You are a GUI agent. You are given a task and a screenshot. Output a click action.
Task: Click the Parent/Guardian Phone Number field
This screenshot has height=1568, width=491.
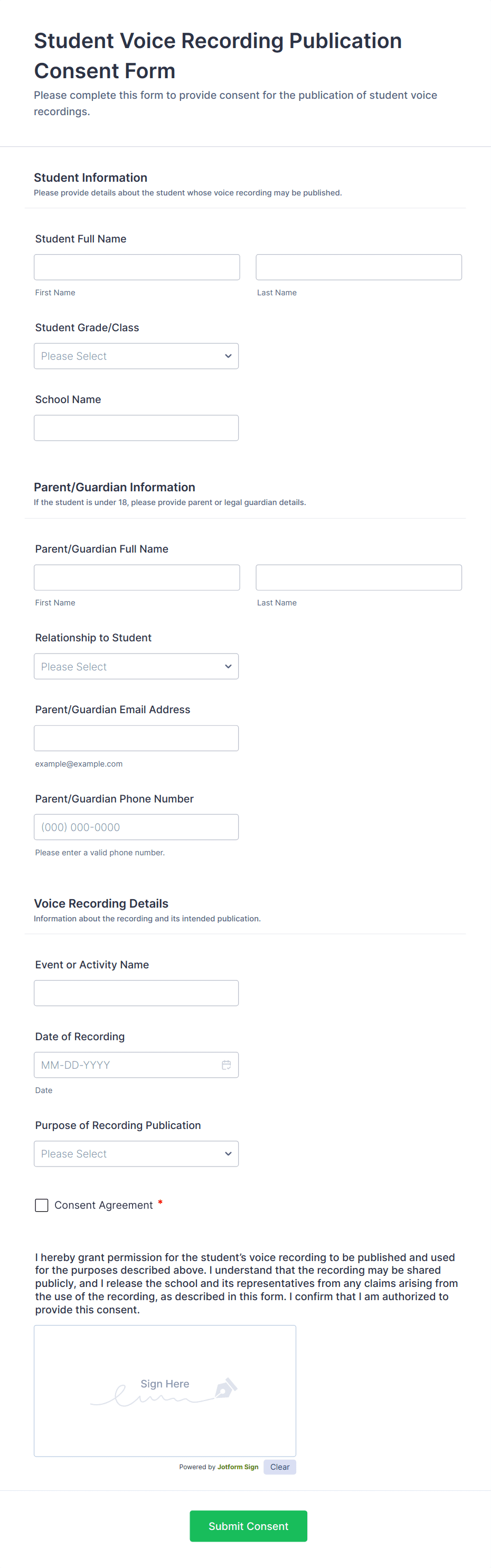[136, 827]
